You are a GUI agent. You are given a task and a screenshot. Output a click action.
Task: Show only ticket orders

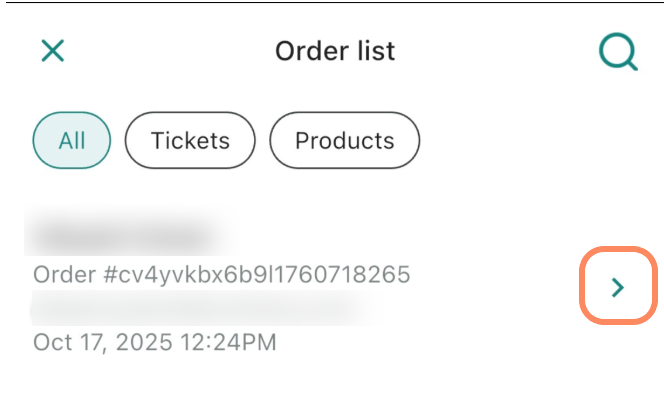190,141
